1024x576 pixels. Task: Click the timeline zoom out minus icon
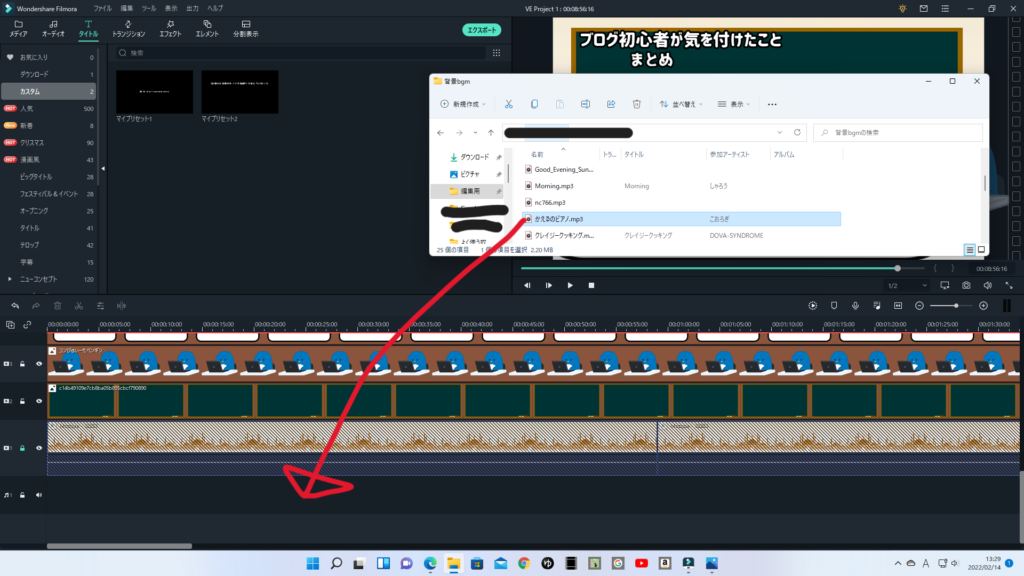[919, 306]
